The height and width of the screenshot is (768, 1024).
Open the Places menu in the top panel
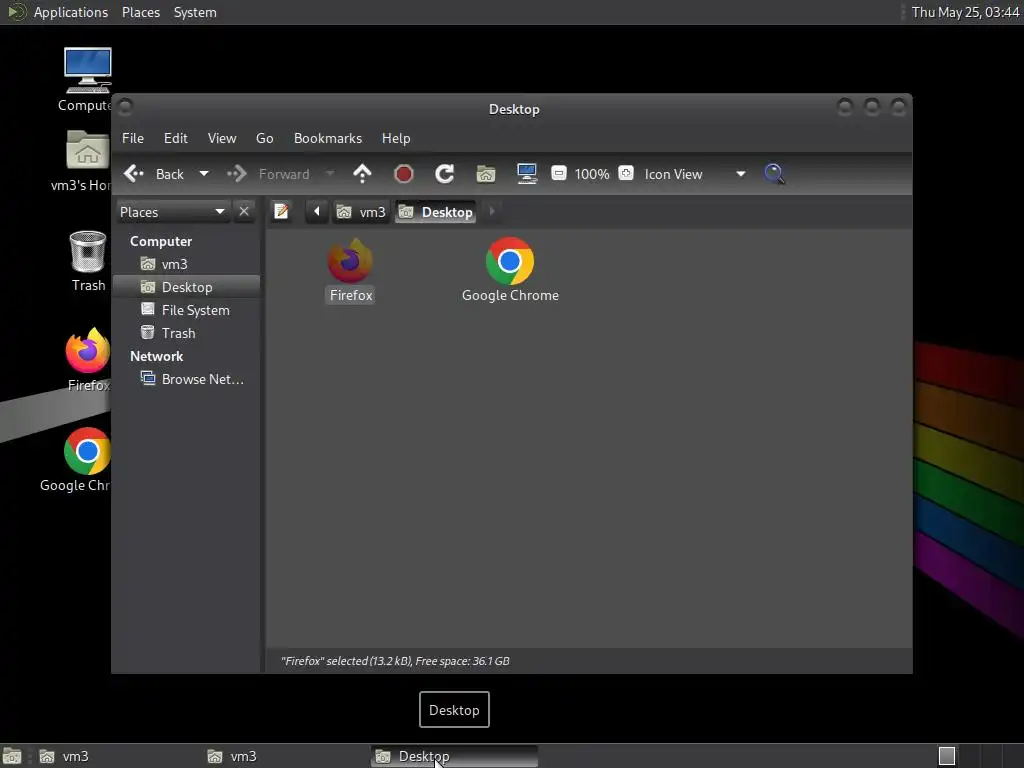coord(141,12)
